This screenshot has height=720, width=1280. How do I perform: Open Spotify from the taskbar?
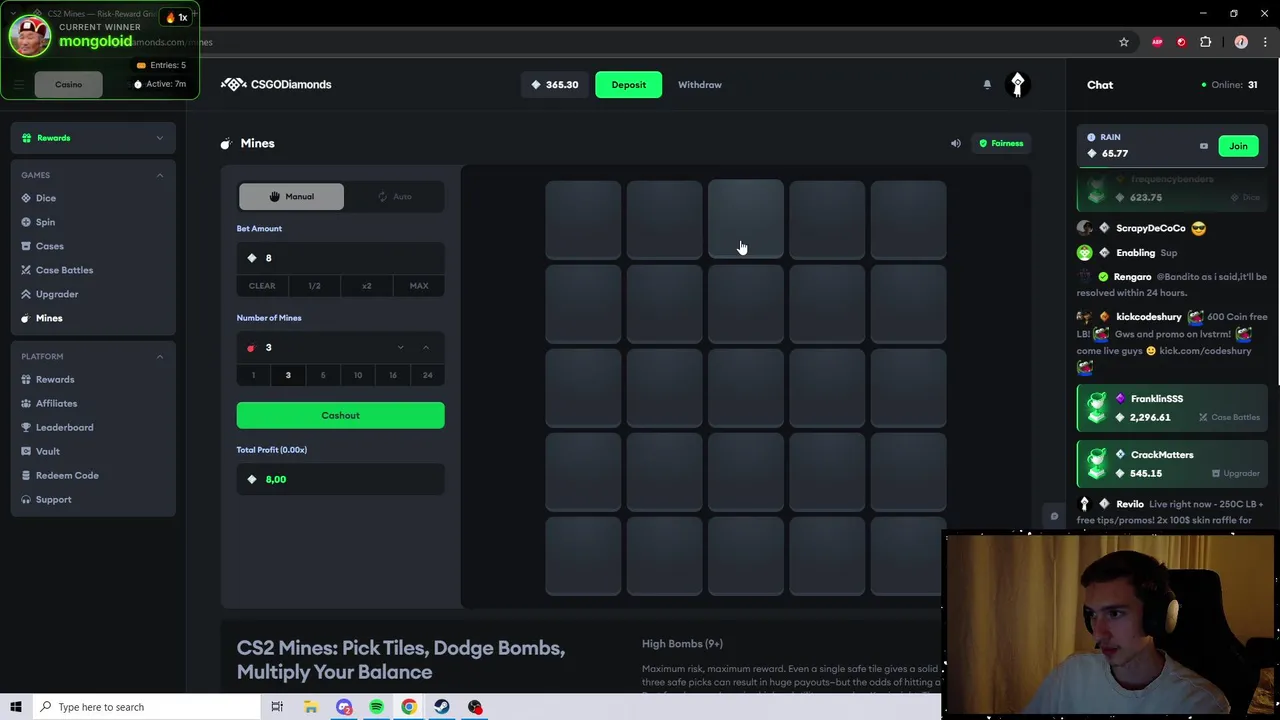(376, 707)
